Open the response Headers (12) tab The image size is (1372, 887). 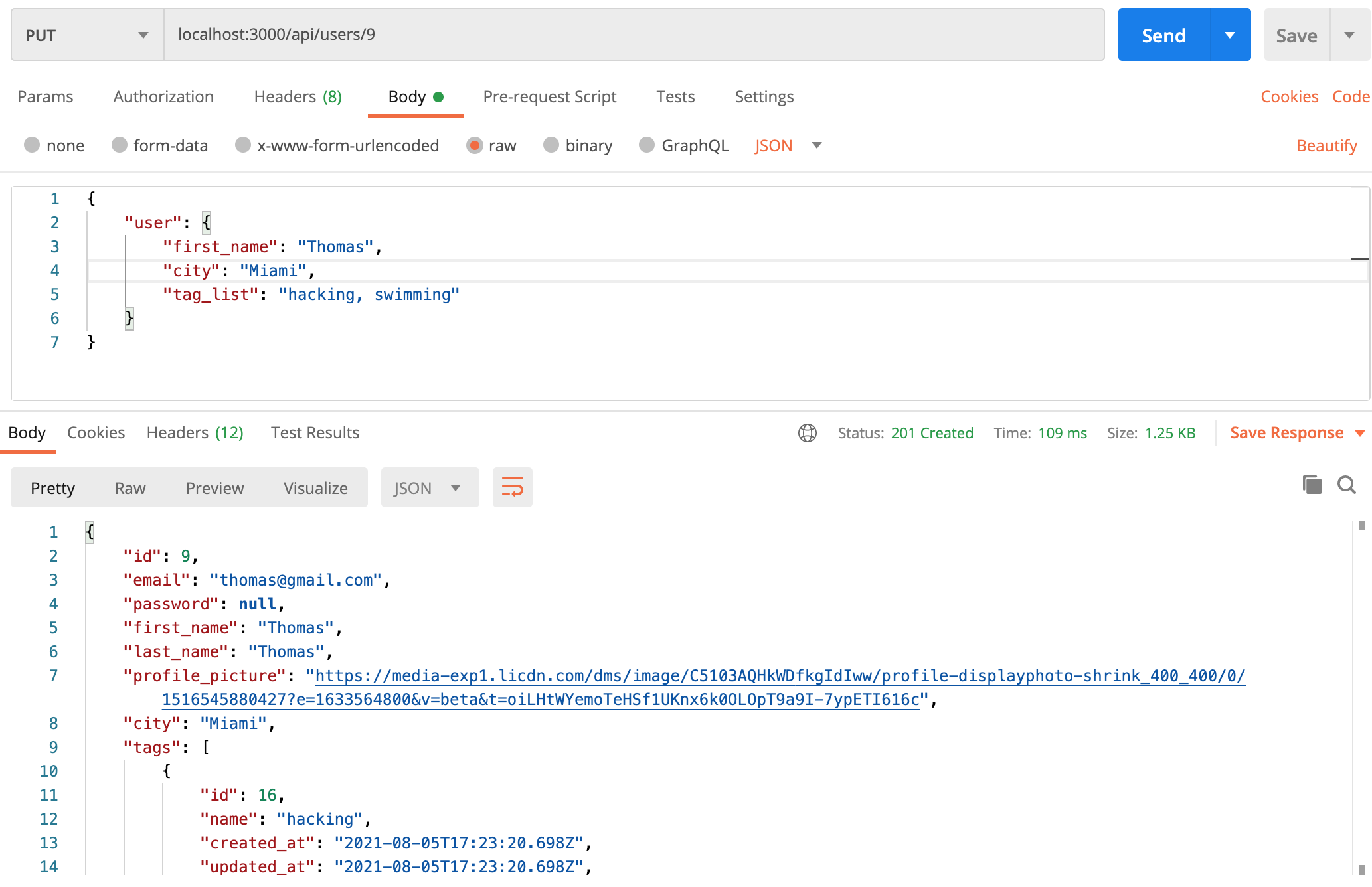(195, 433)
